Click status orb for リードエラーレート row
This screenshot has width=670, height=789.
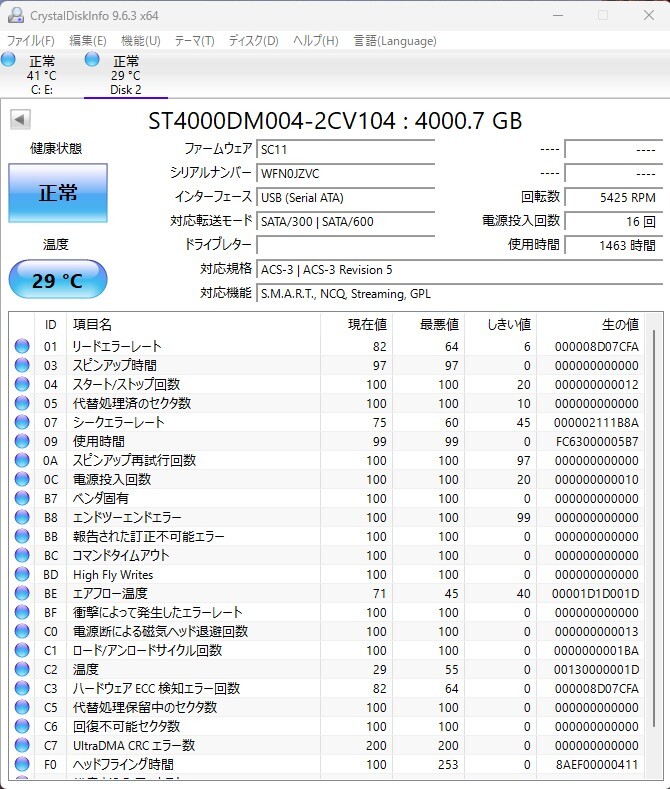(x=22, y=346)
